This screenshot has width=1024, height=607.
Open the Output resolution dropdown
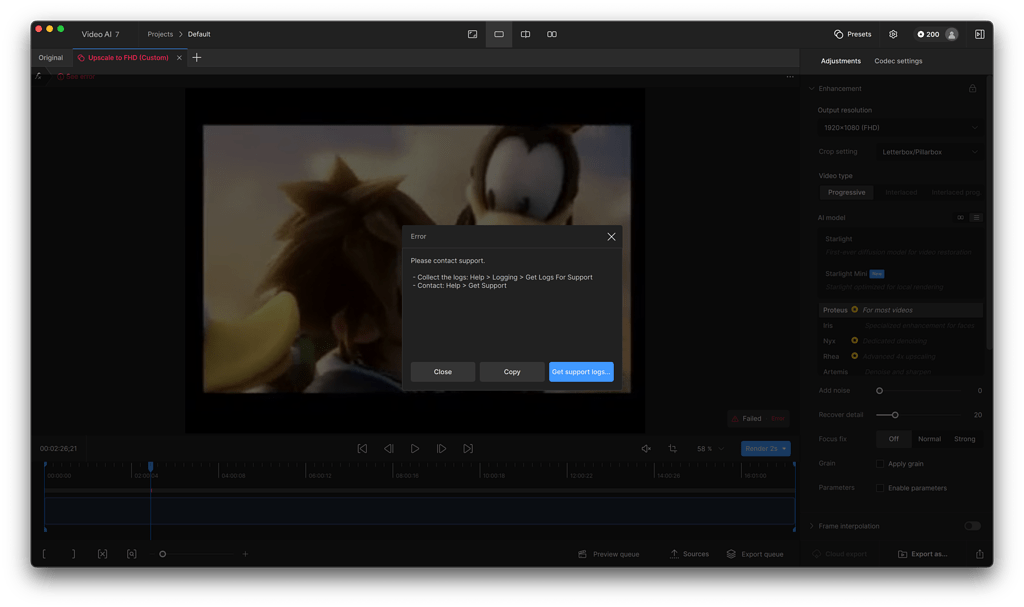tap(901, 127)
